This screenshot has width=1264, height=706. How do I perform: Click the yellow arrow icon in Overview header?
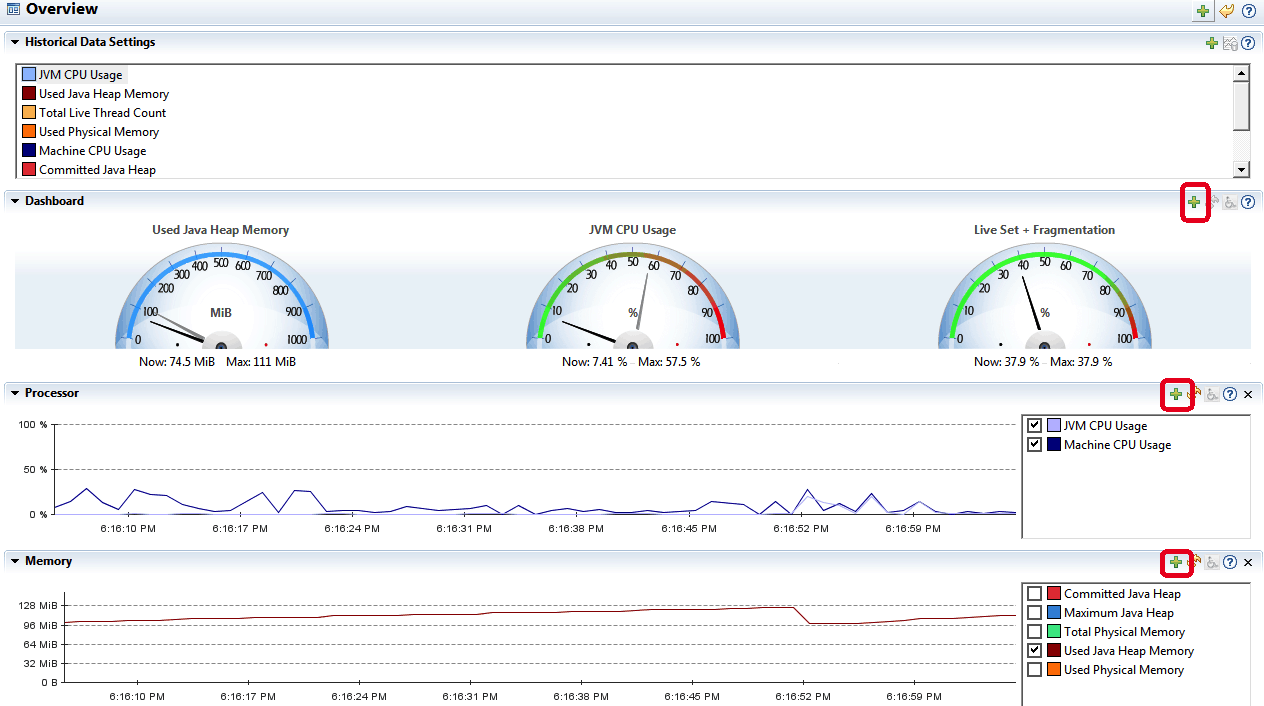tap(1226, 11)
